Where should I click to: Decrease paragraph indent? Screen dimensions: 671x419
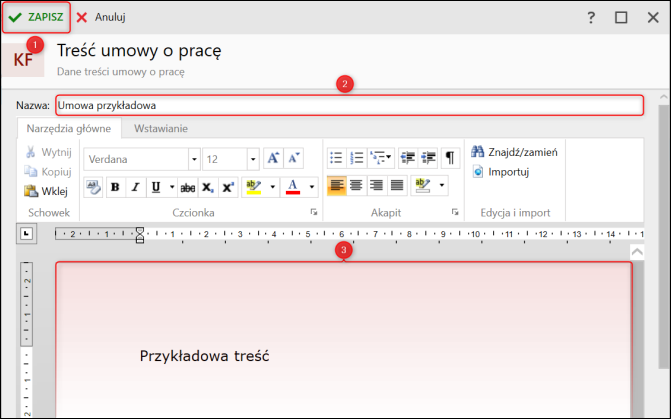pyautogui.click(x=408, y=158)
